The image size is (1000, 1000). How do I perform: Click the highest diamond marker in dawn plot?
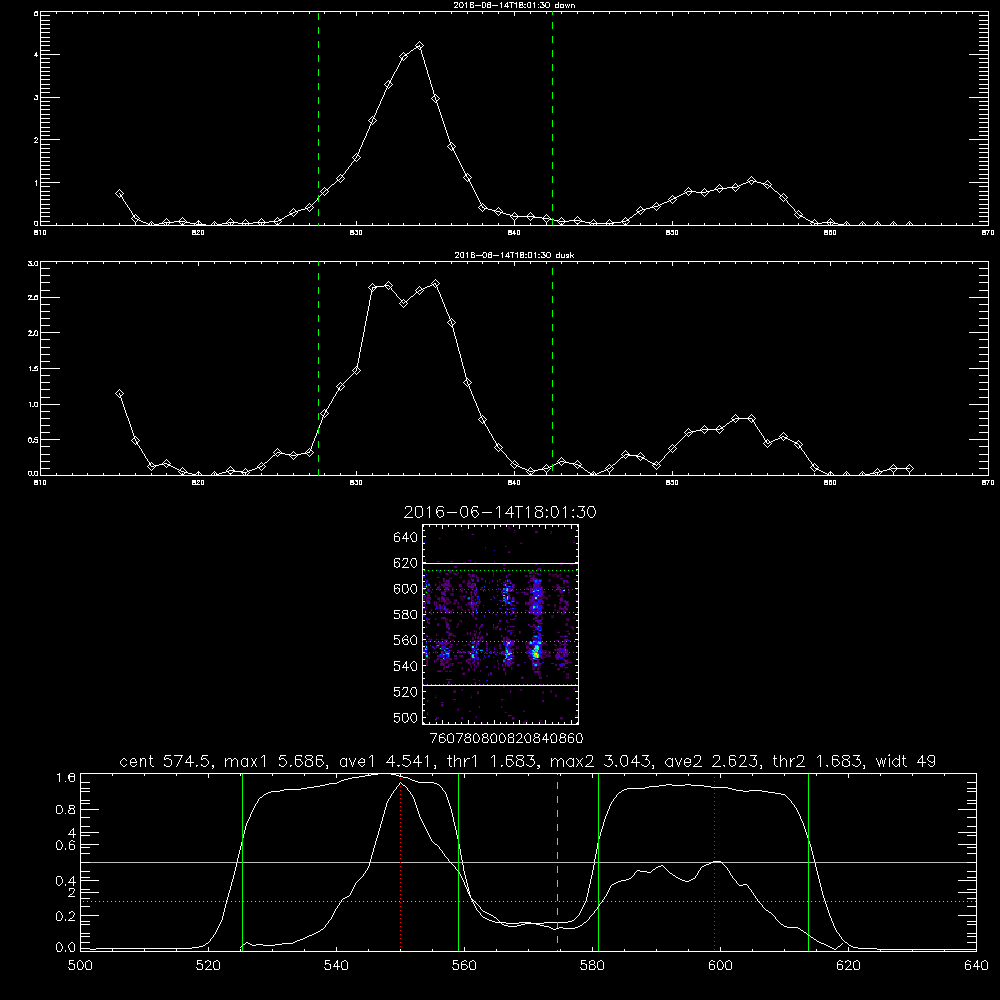click(x=419, y=46)
